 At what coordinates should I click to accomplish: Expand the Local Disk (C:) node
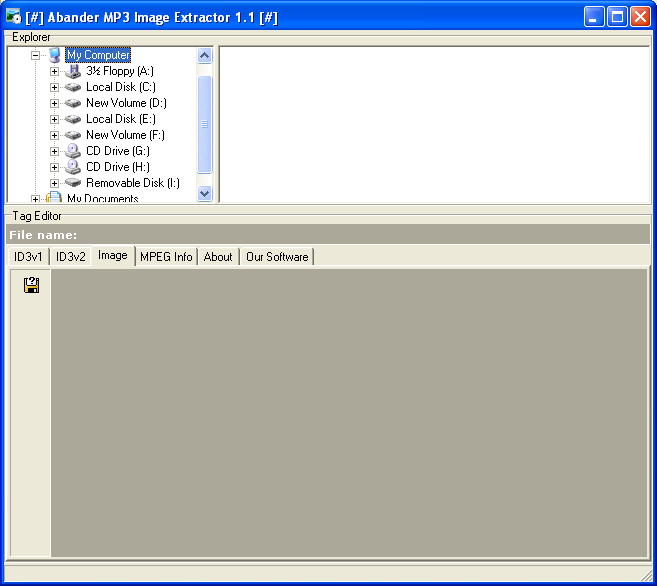54,87
